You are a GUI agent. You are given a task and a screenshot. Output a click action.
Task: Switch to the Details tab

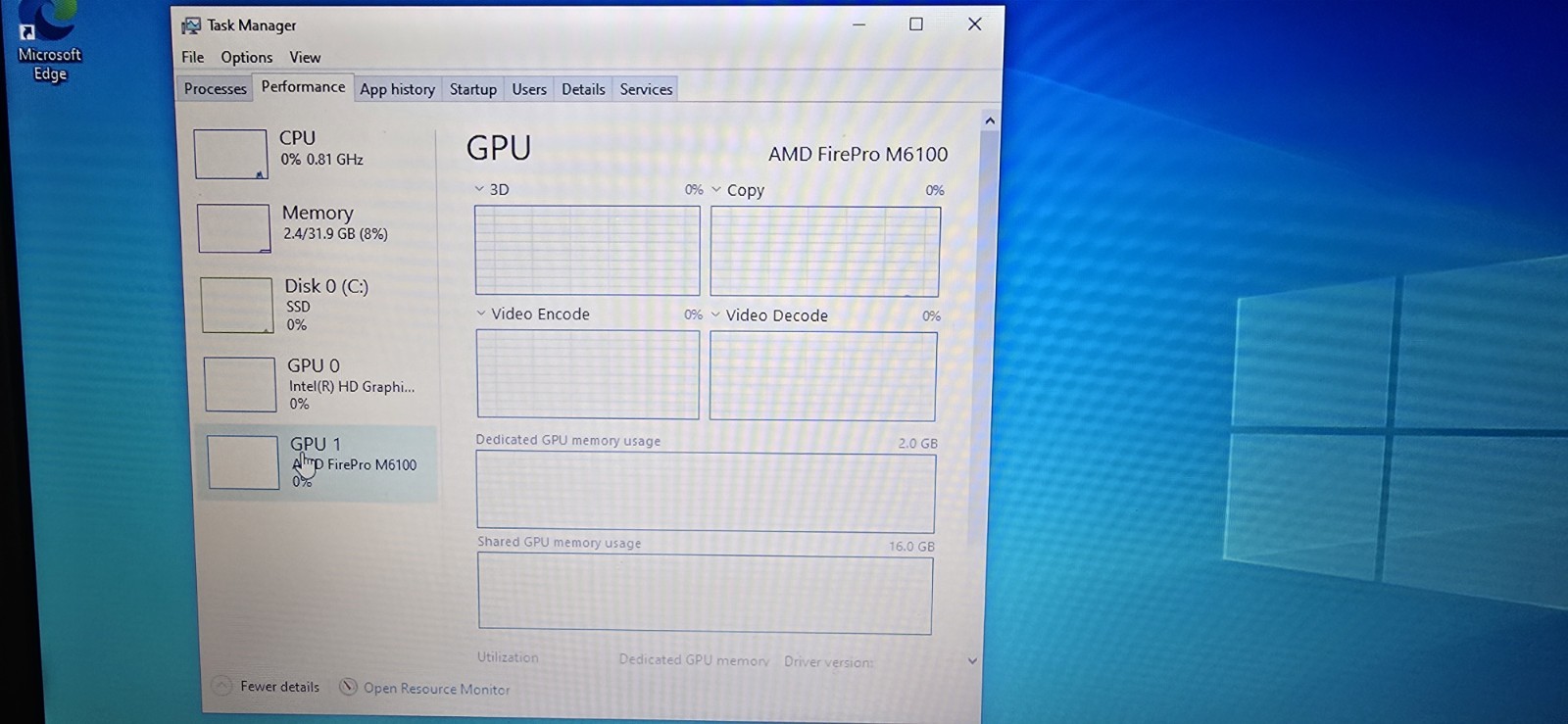(583, 89)
